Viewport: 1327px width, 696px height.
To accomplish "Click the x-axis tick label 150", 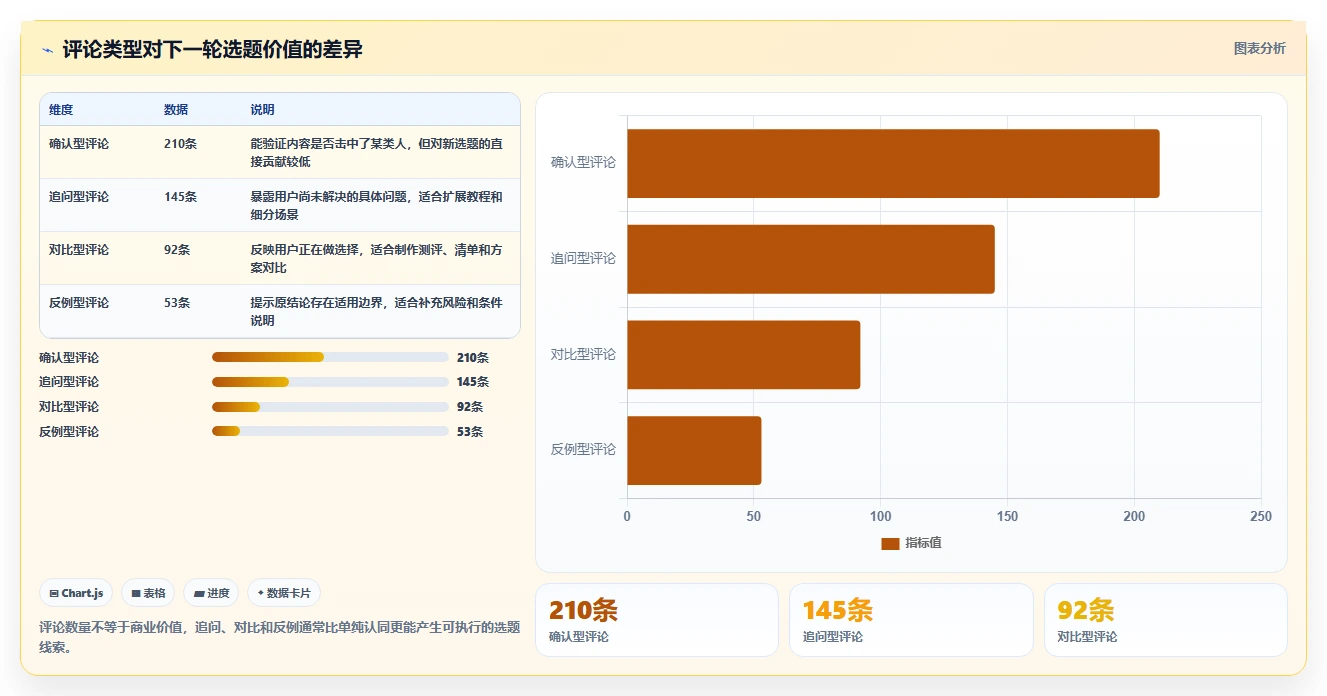I will coord(1007,516).
